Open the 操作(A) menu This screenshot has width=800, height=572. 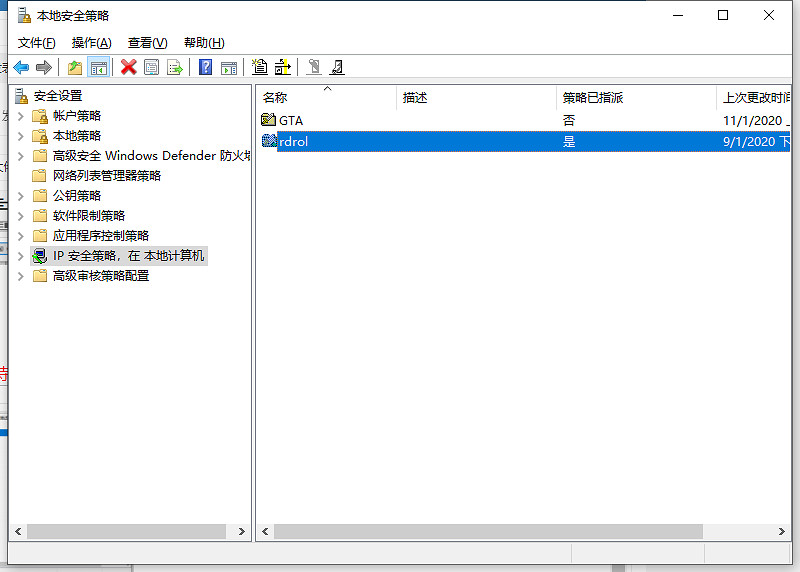(91, 43)
